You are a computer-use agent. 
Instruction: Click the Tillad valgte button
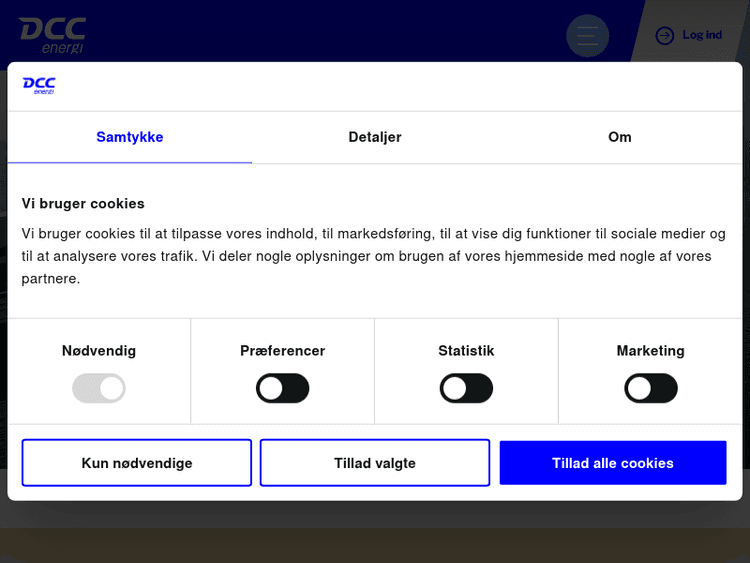(375, 463)
